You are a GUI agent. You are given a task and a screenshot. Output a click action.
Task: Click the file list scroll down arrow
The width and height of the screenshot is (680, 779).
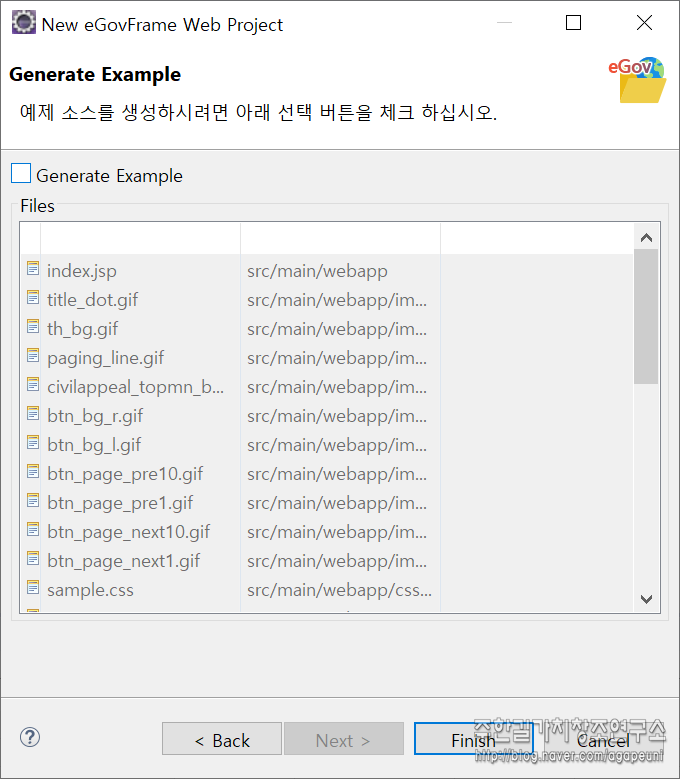pos(646,599)
